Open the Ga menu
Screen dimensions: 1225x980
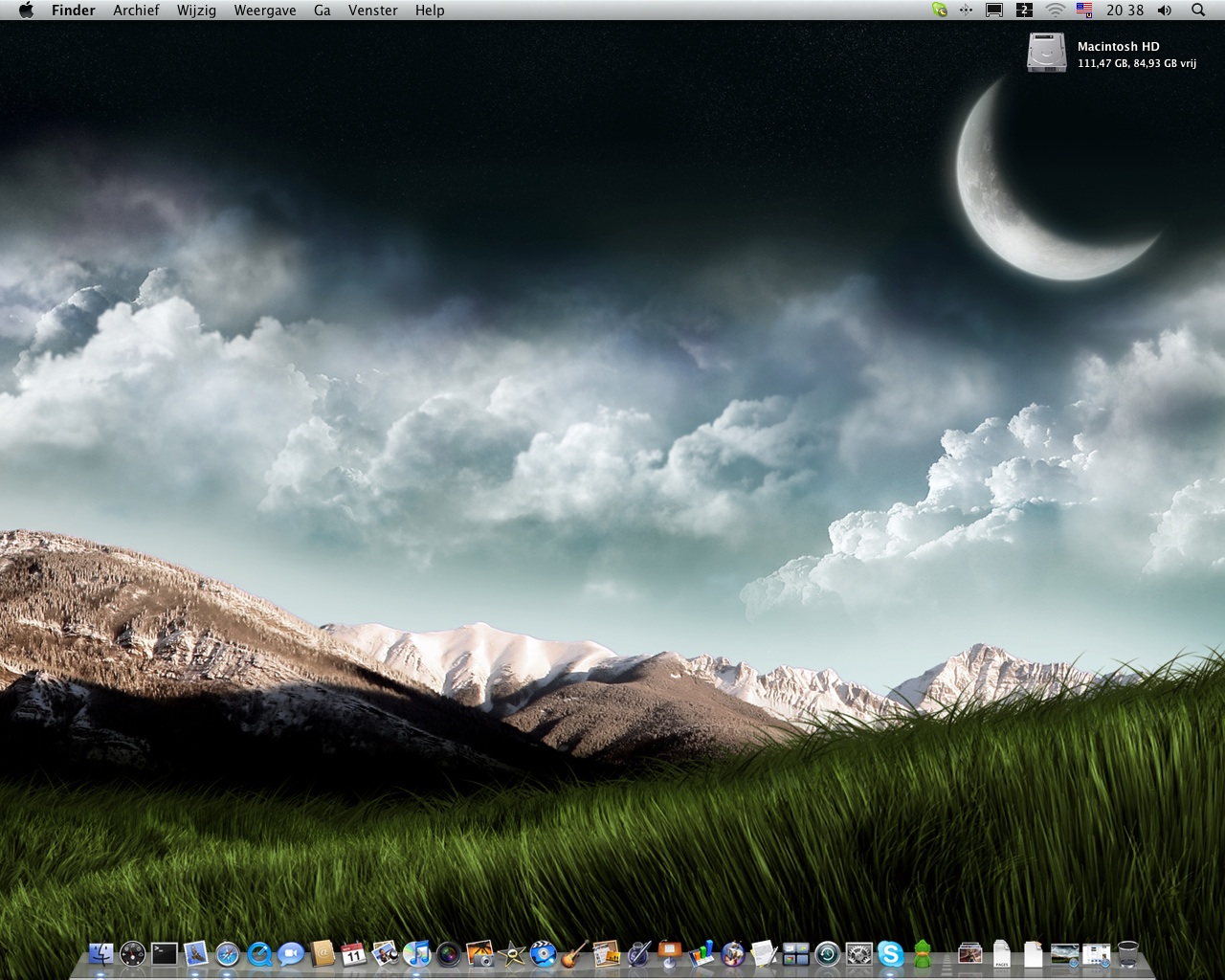point(323,10)
